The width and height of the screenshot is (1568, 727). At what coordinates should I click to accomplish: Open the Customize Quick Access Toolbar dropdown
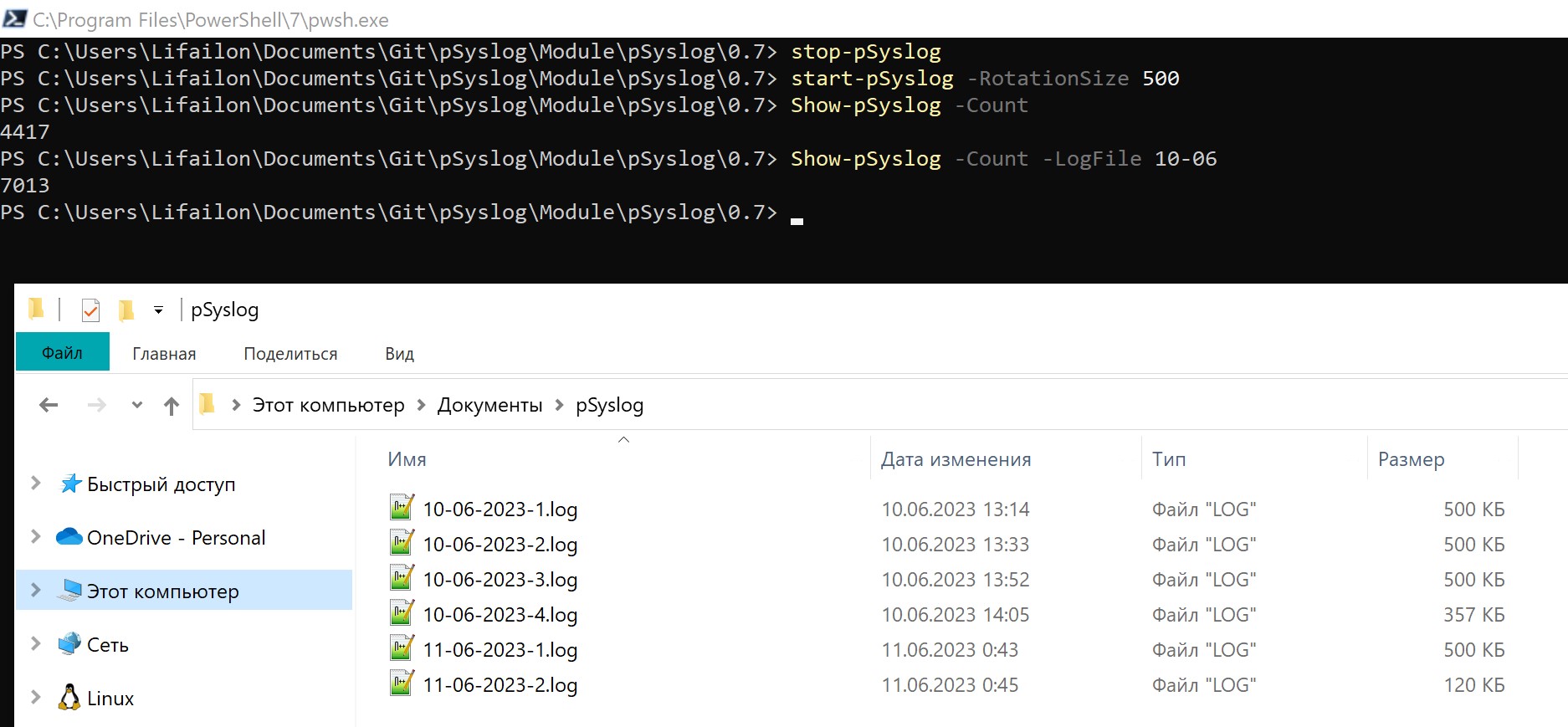(x=158, y=310)
